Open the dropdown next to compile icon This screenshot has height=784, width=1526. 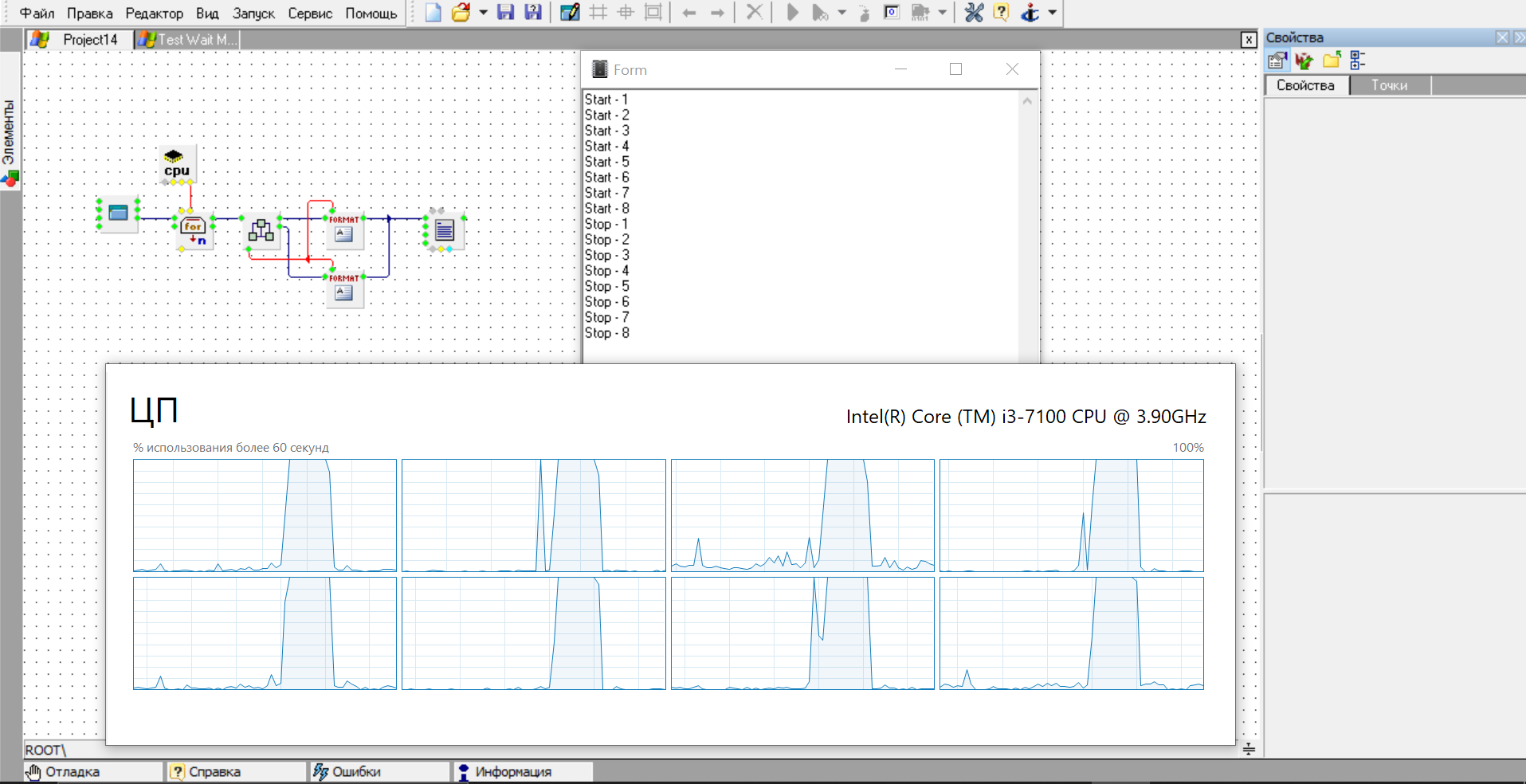pyautogui.click(x=943, y=13)
